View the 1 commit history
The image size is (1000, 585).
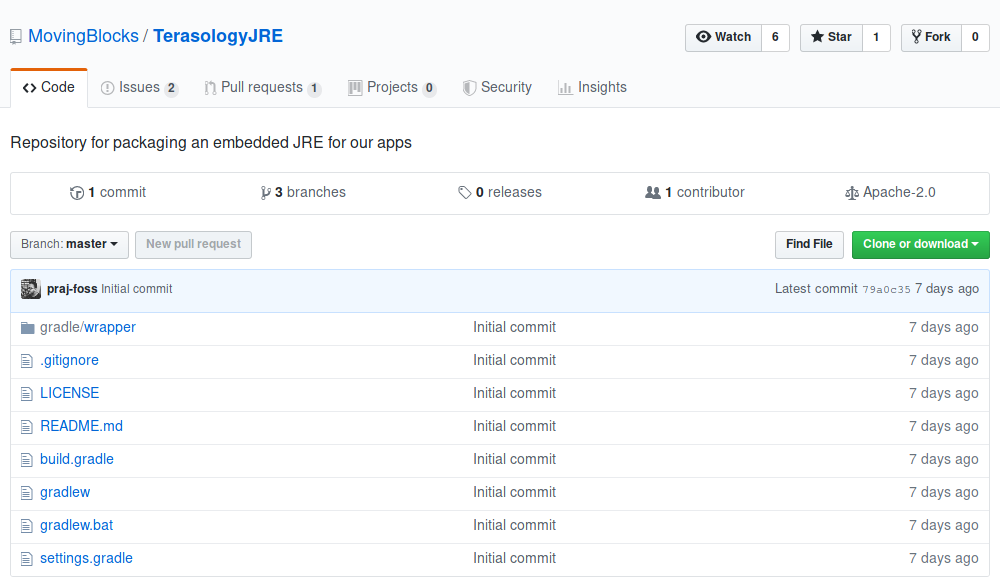click(108, 193)
